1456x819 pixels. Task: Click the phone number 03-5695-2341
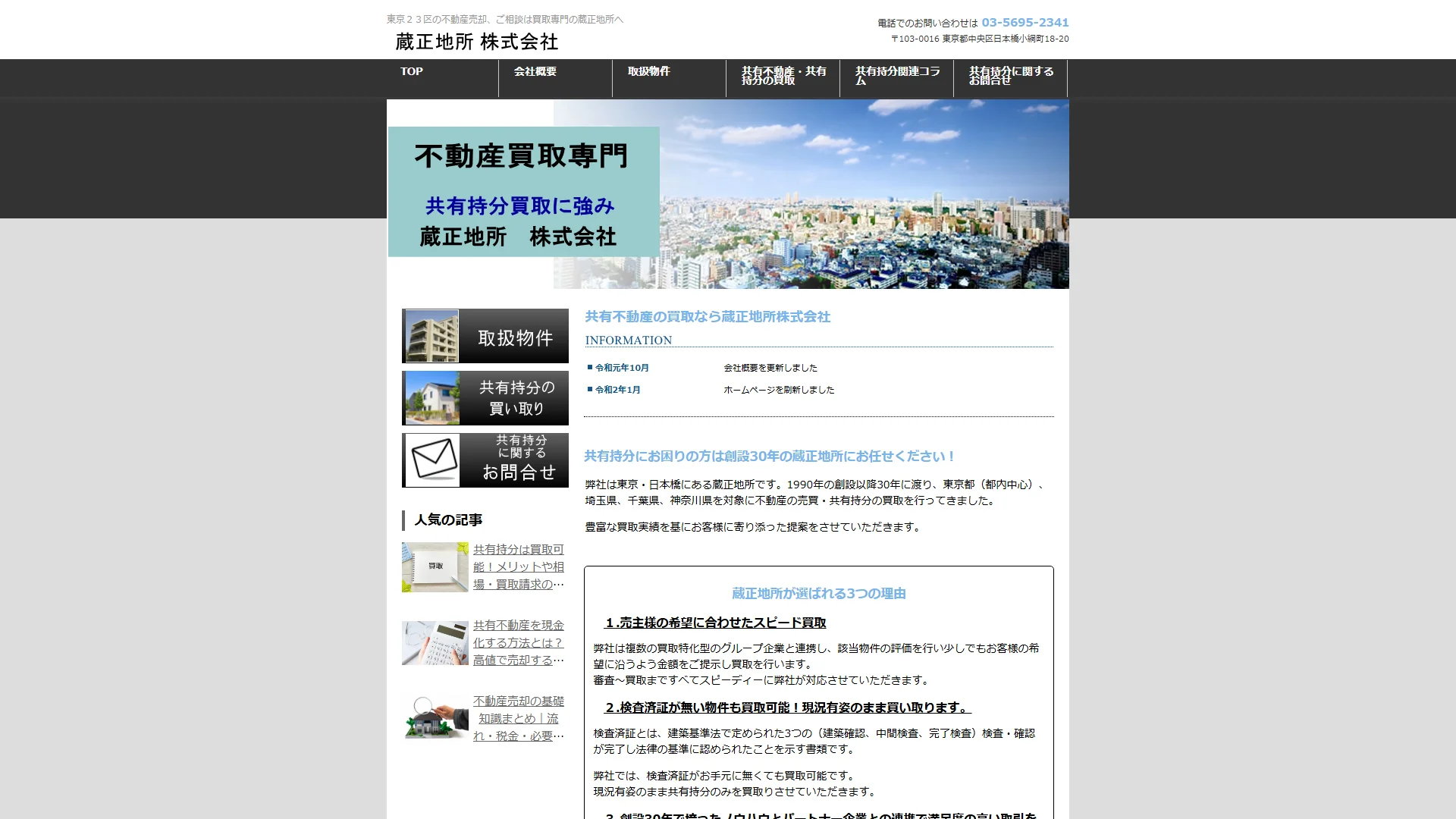point(1025,23)
